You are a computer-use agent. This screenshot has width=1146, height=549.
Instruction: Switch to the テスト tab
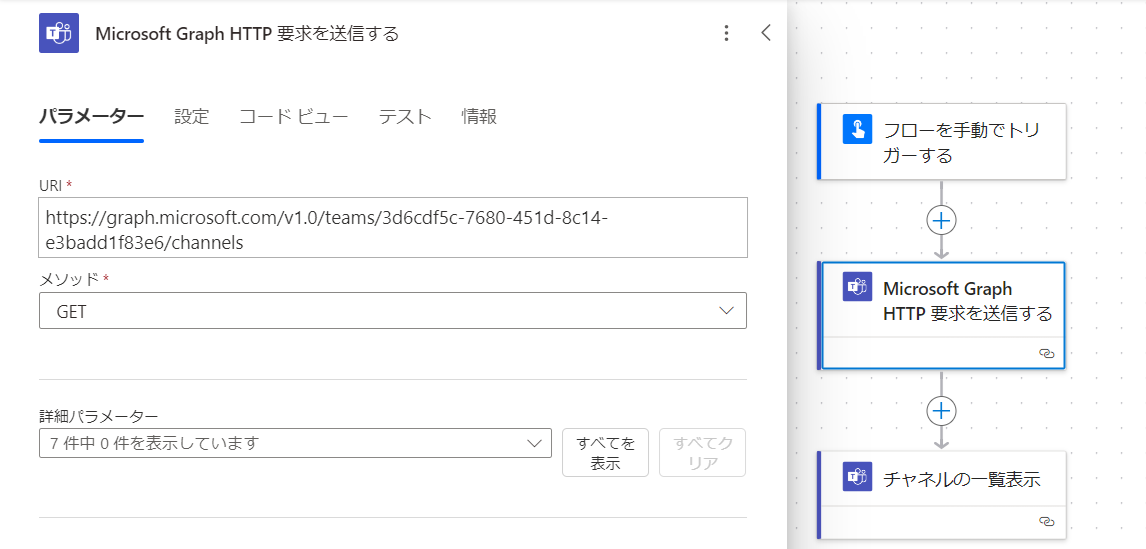(x=405, y=116)
